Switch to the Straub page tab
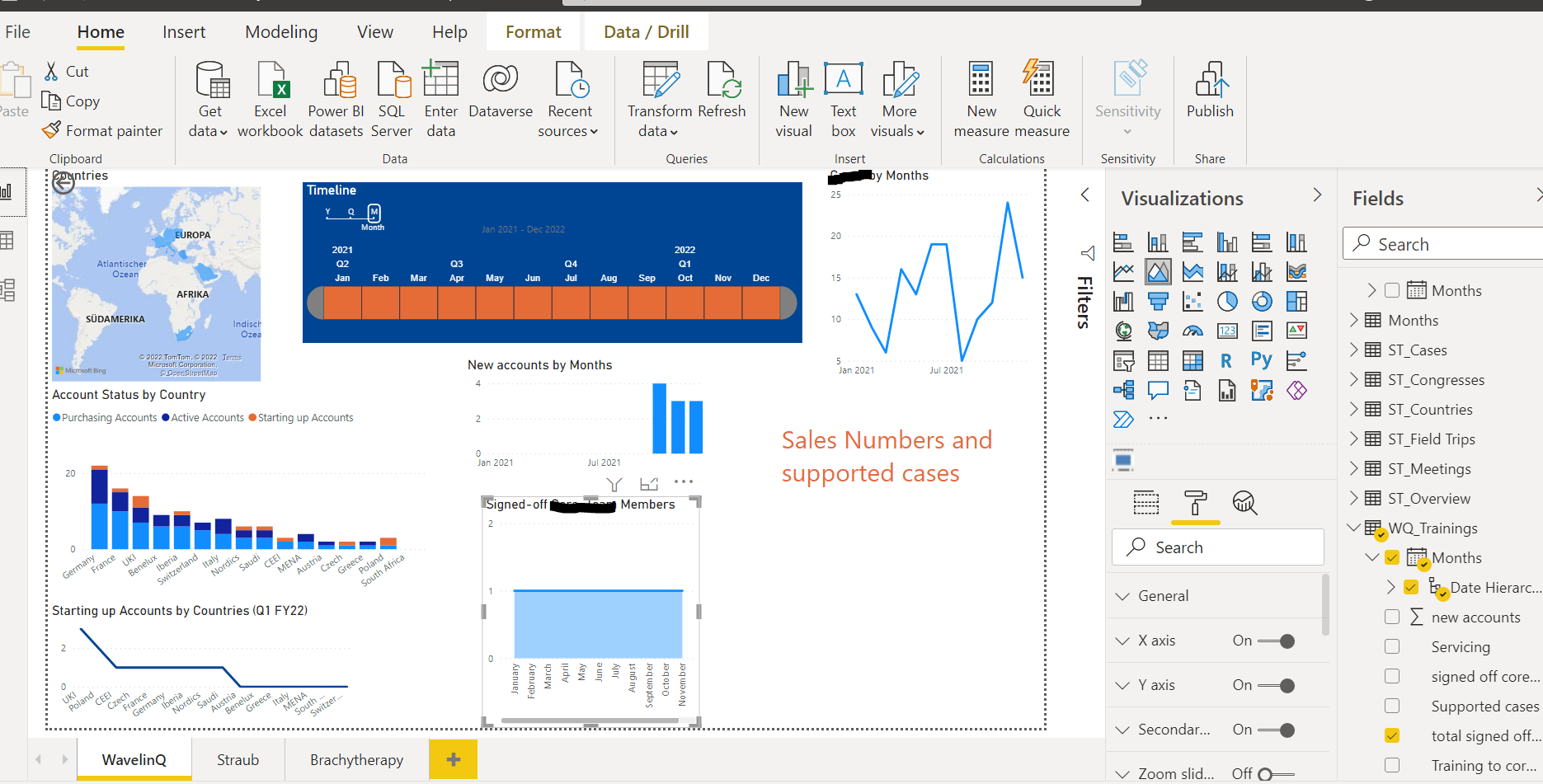Viewport: 1543px width, 784px height. coord(238,759)
